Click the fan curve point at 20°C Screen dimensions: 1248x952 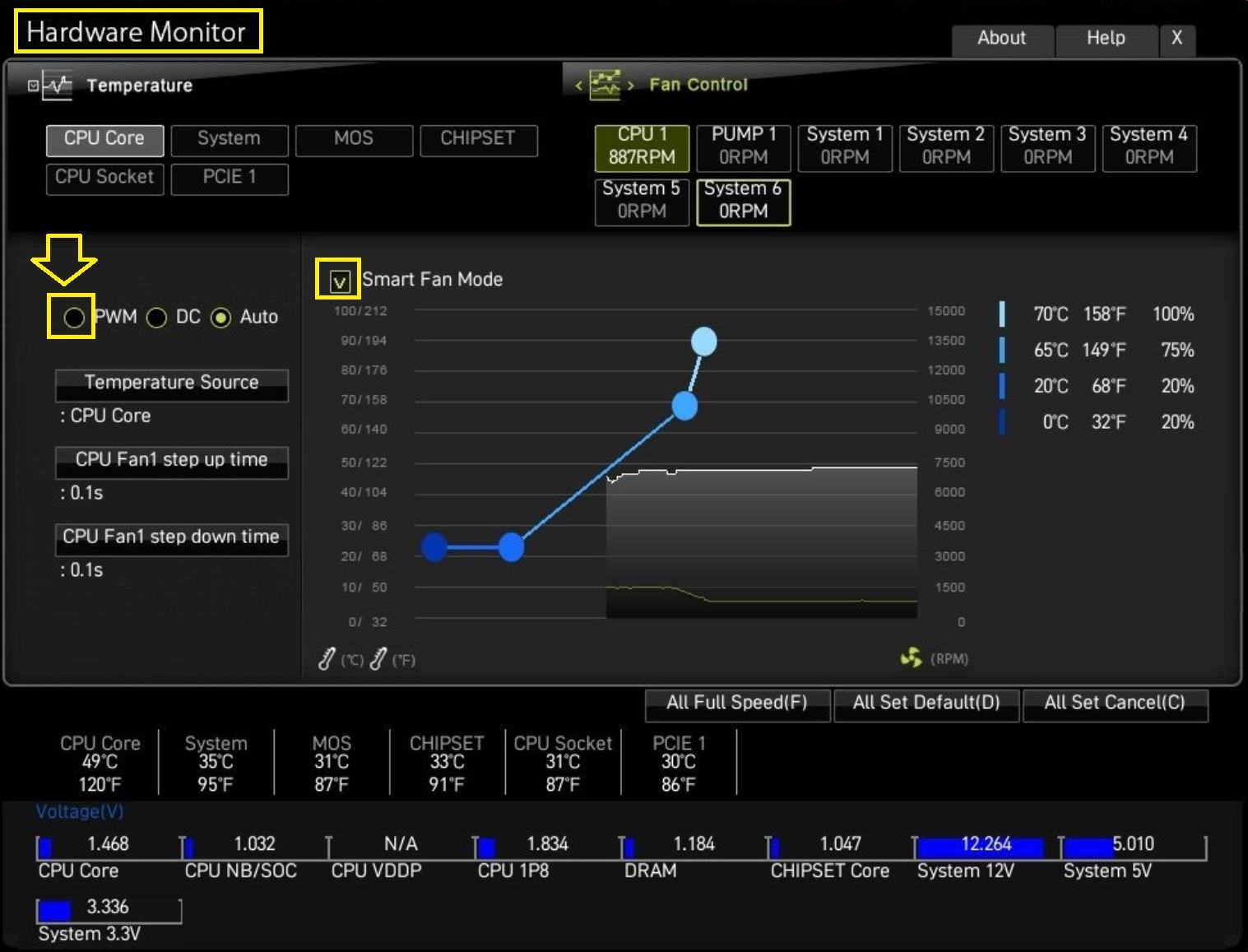click(511, 547)
